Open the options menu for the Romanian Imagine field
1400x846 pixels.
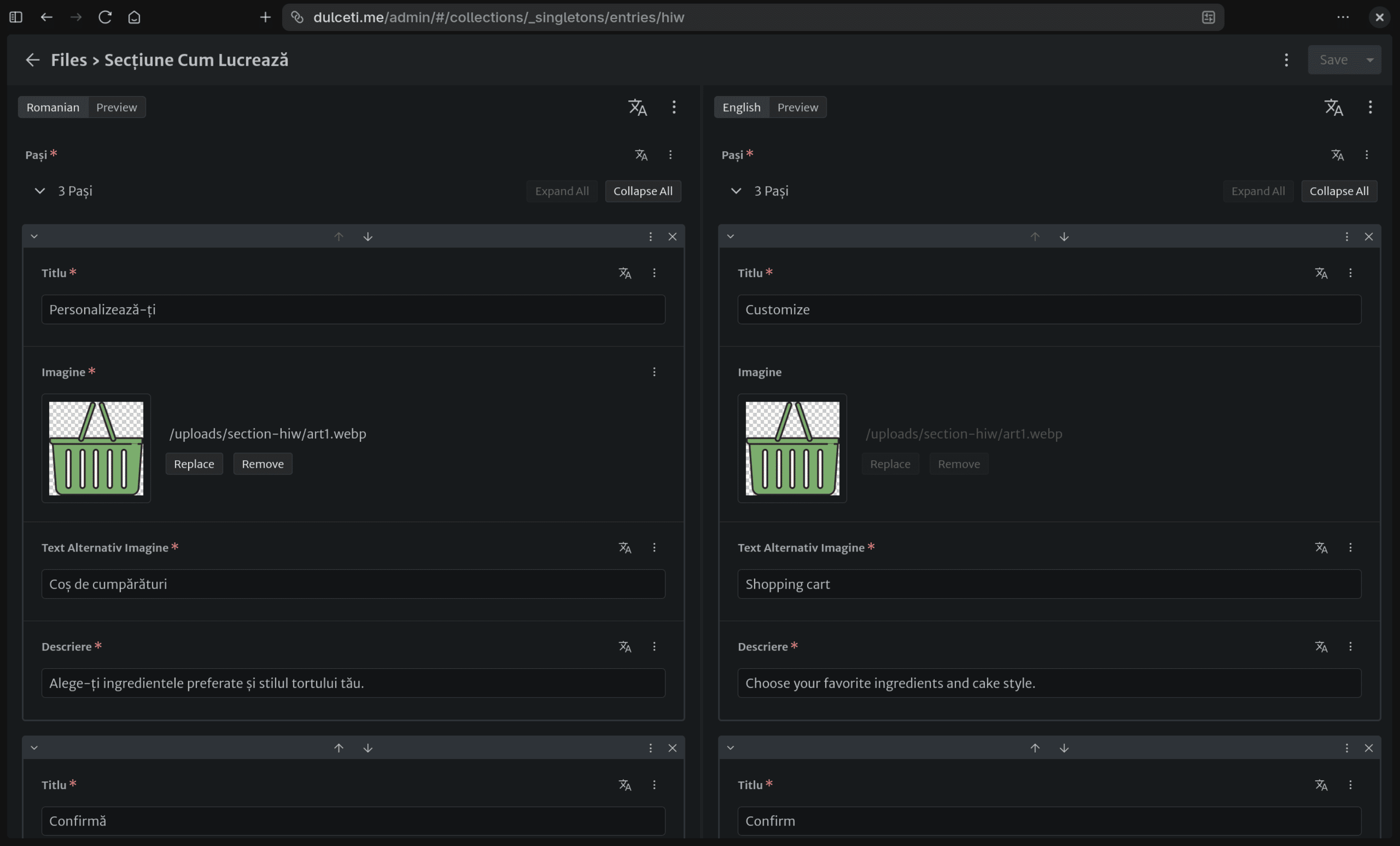point(654,371)
